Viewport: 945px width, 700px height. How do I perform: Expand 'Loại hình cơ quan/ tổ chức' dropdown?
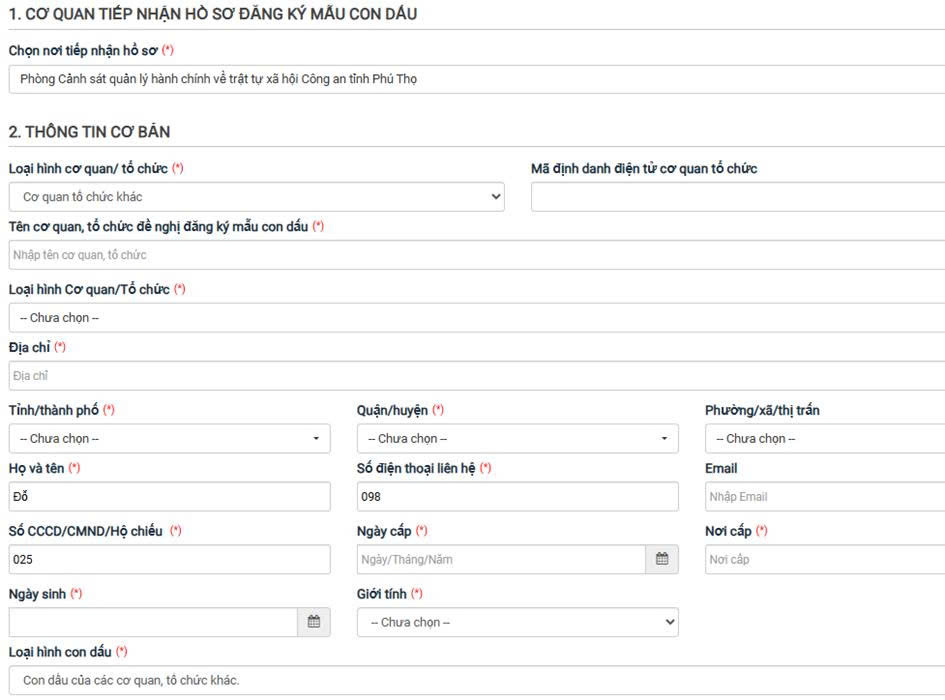coord(256,197)
